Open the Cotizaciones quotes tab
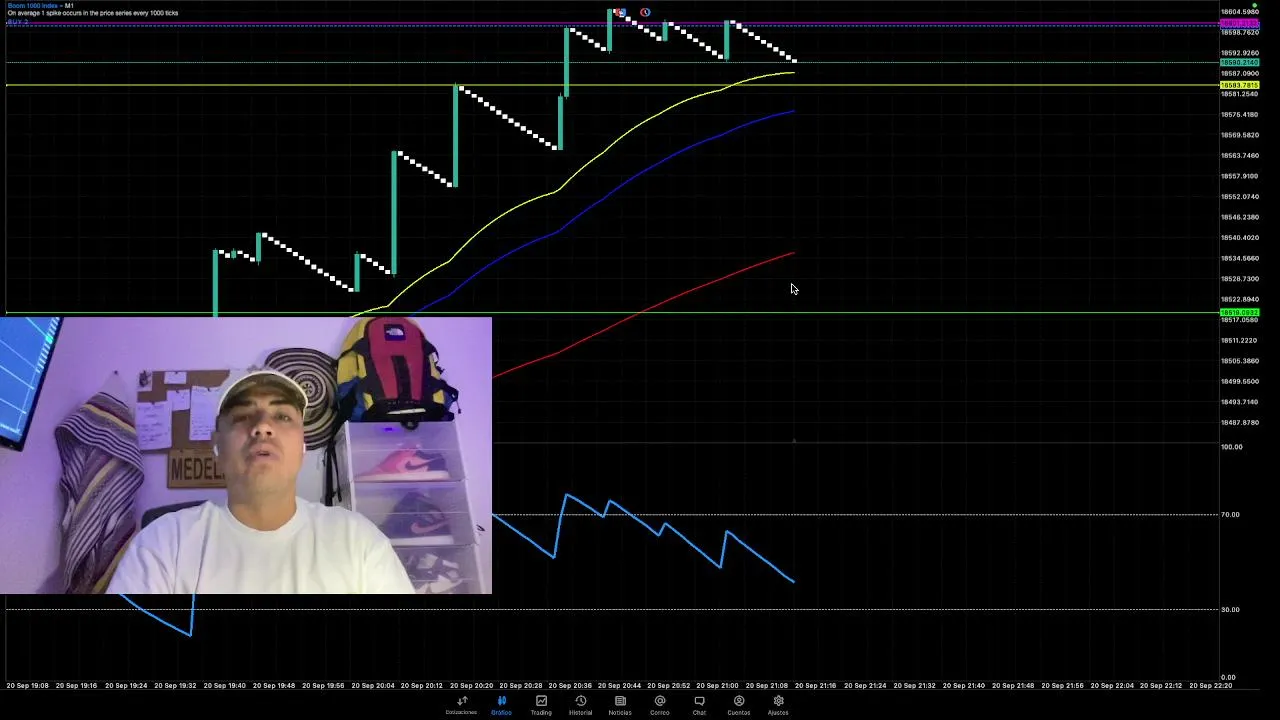 (x=462, y=706)
